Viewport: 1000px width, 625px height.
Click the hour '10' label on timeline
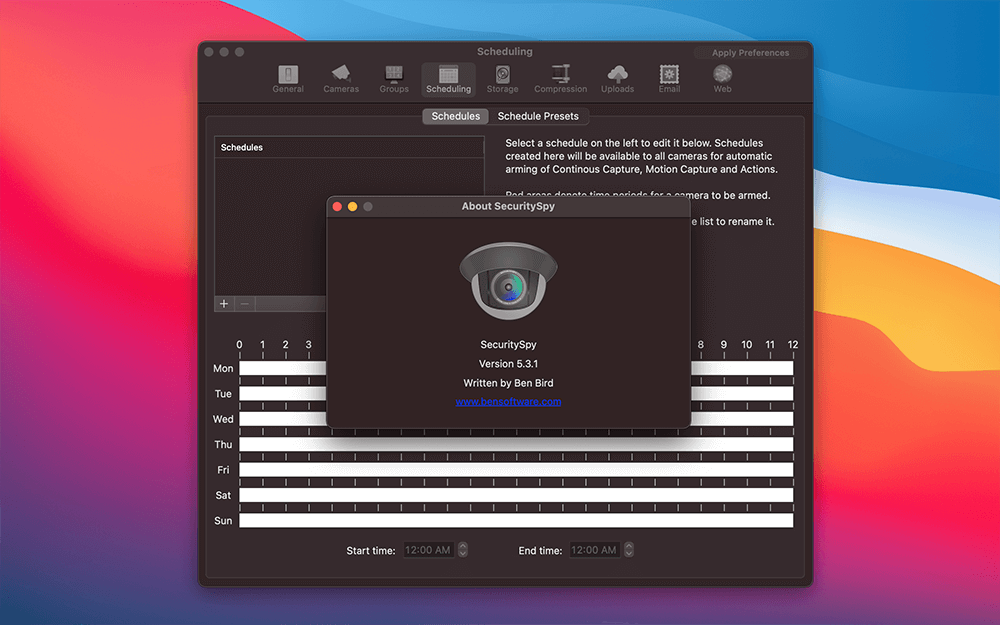click(x=747, y=344)
